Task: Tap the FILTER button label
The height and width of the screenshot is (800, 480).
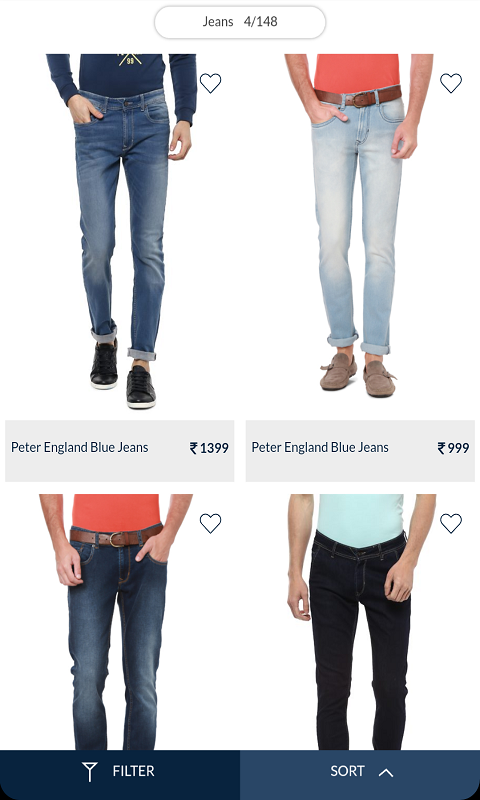Action: [x=134, y=771]
